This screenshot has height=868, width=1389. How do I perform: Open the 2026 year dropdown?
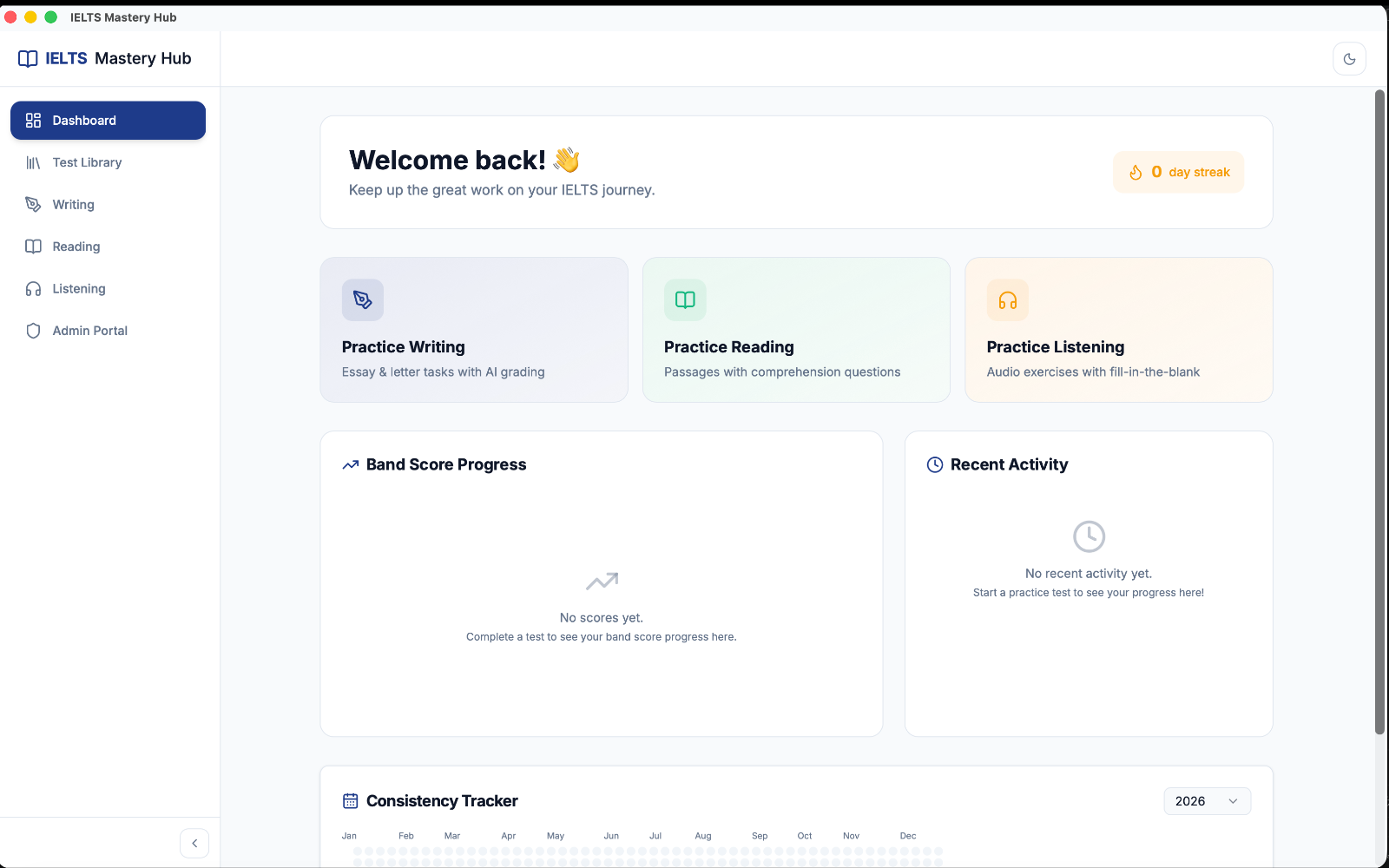[x=1207, y=801]
